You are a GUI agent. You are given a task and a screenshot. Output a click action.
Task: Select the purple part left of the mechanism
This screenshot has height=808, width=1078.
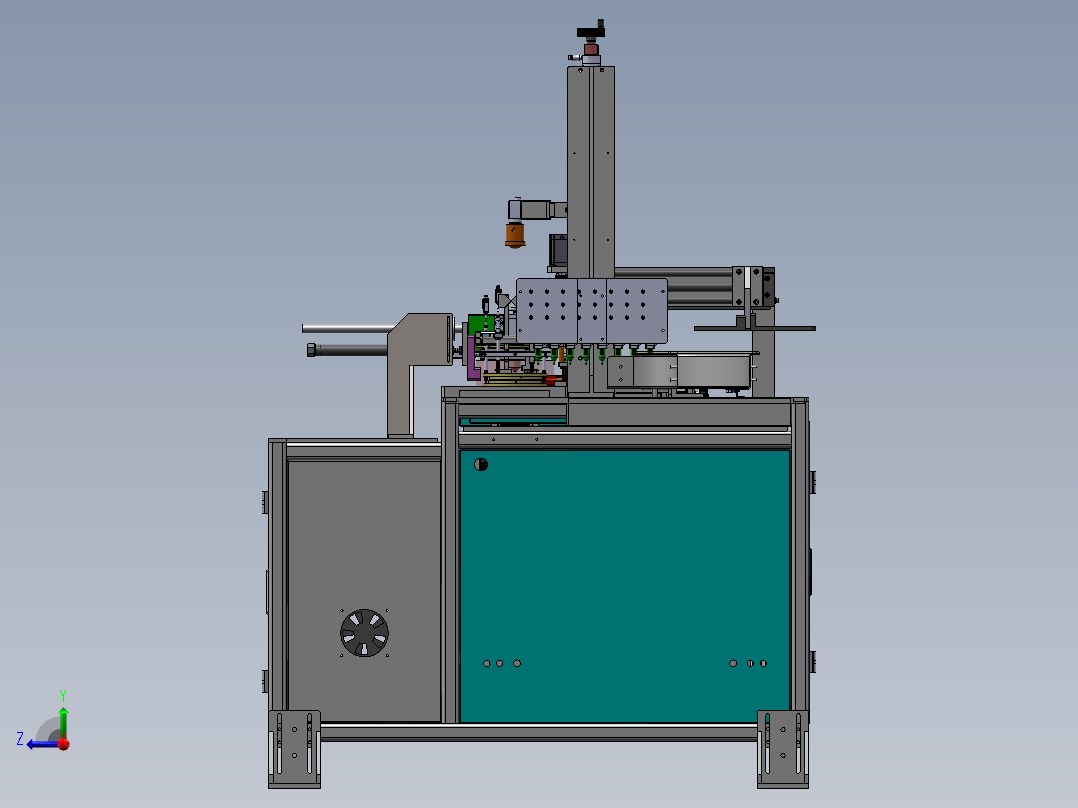[x=473, y=358]
